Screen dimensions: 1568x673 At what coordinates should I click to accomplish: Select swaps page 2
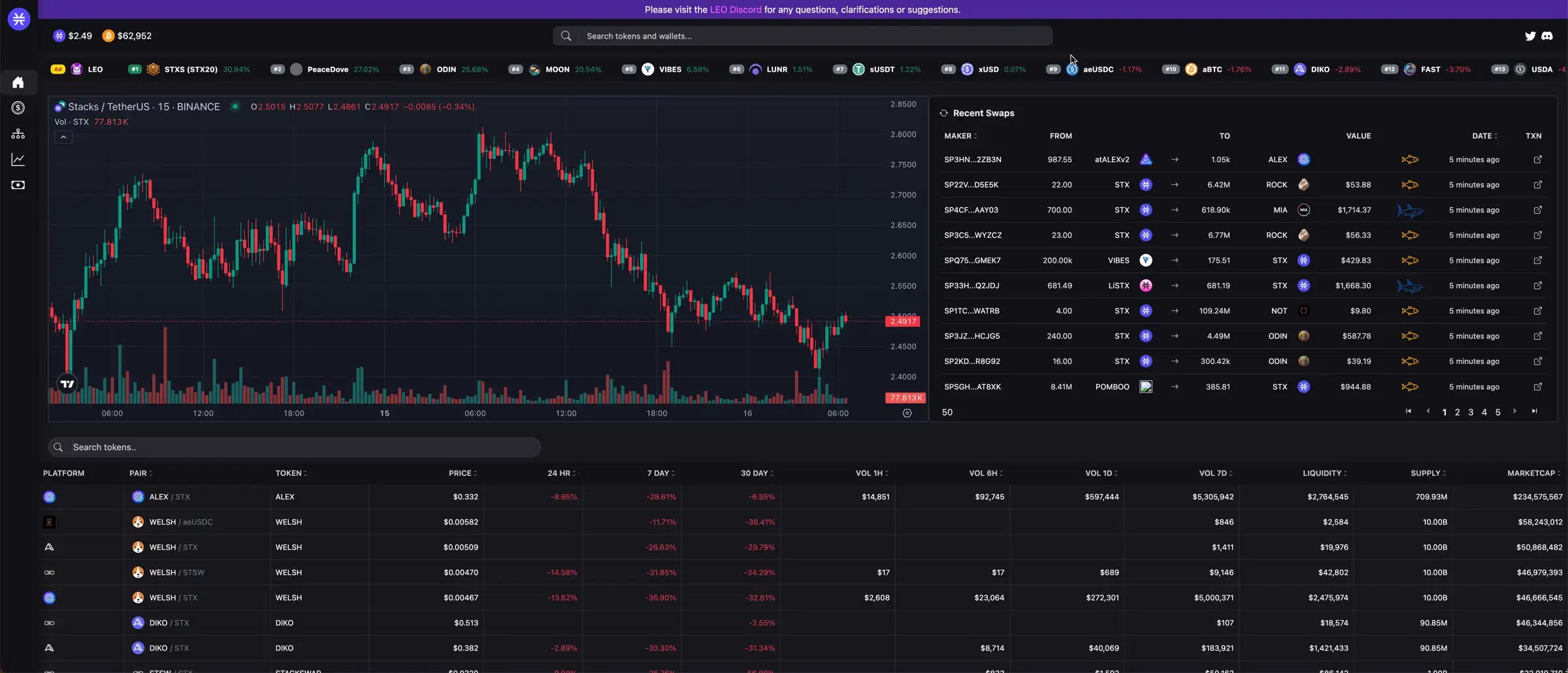coord(1457,412)
